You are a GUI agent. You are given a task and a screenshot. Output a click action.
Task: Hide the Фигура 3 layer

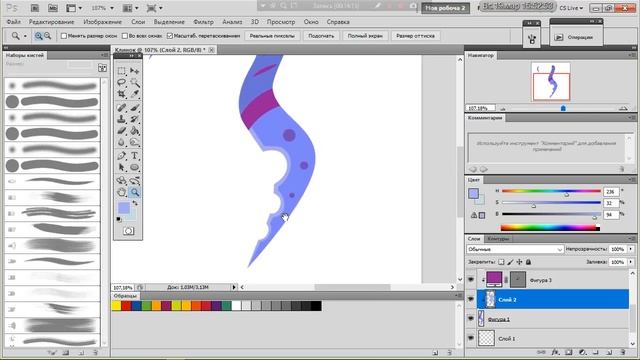click(x=471, y=280)
